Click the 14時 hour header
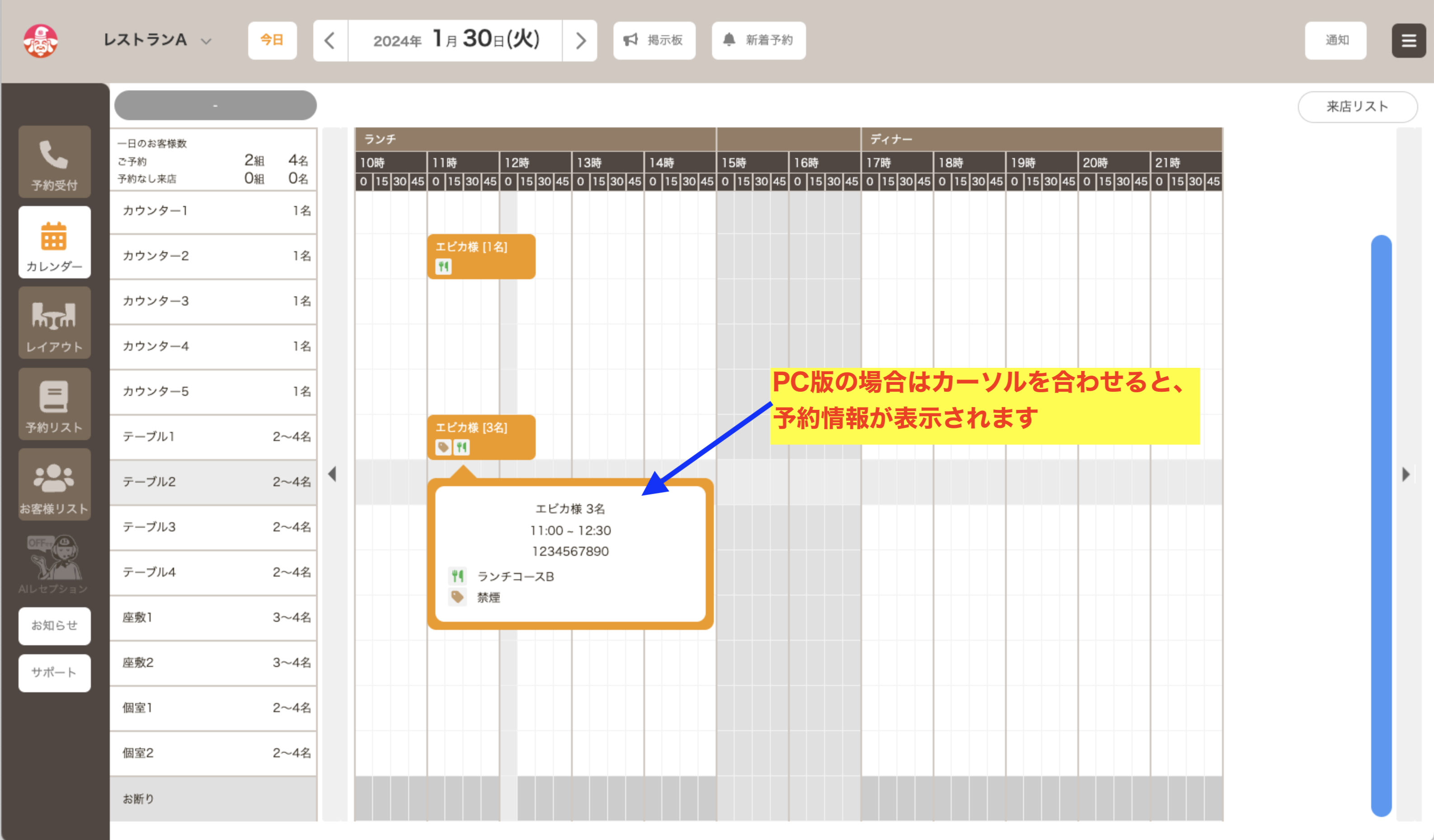Image resolution: width=1434 pixels, height=840 pixels. click(680, 163)
